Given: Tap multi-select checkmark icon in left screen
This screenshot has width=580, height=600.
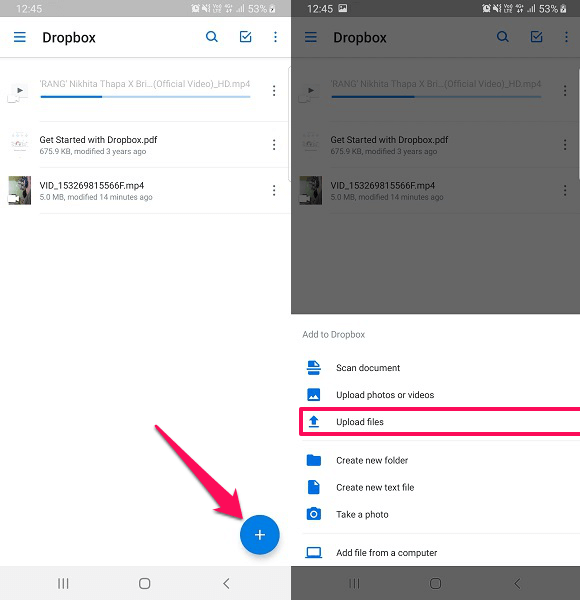Looking at the screenshot, I should tap(245, 37).
